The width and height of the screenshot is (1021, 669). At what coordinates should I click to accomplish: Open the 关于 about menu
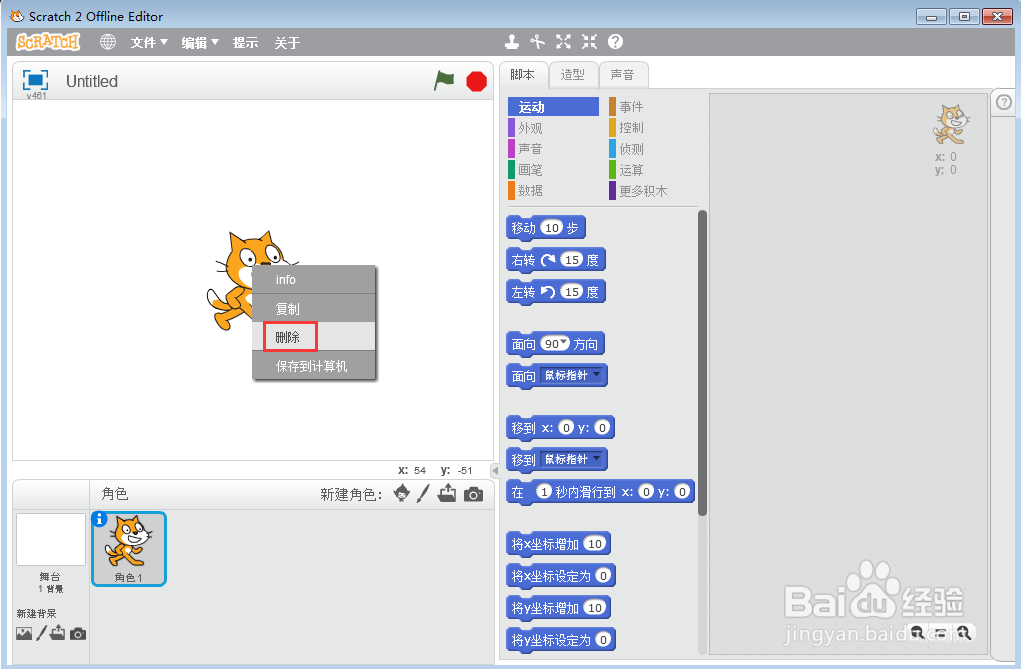[287, 42]
